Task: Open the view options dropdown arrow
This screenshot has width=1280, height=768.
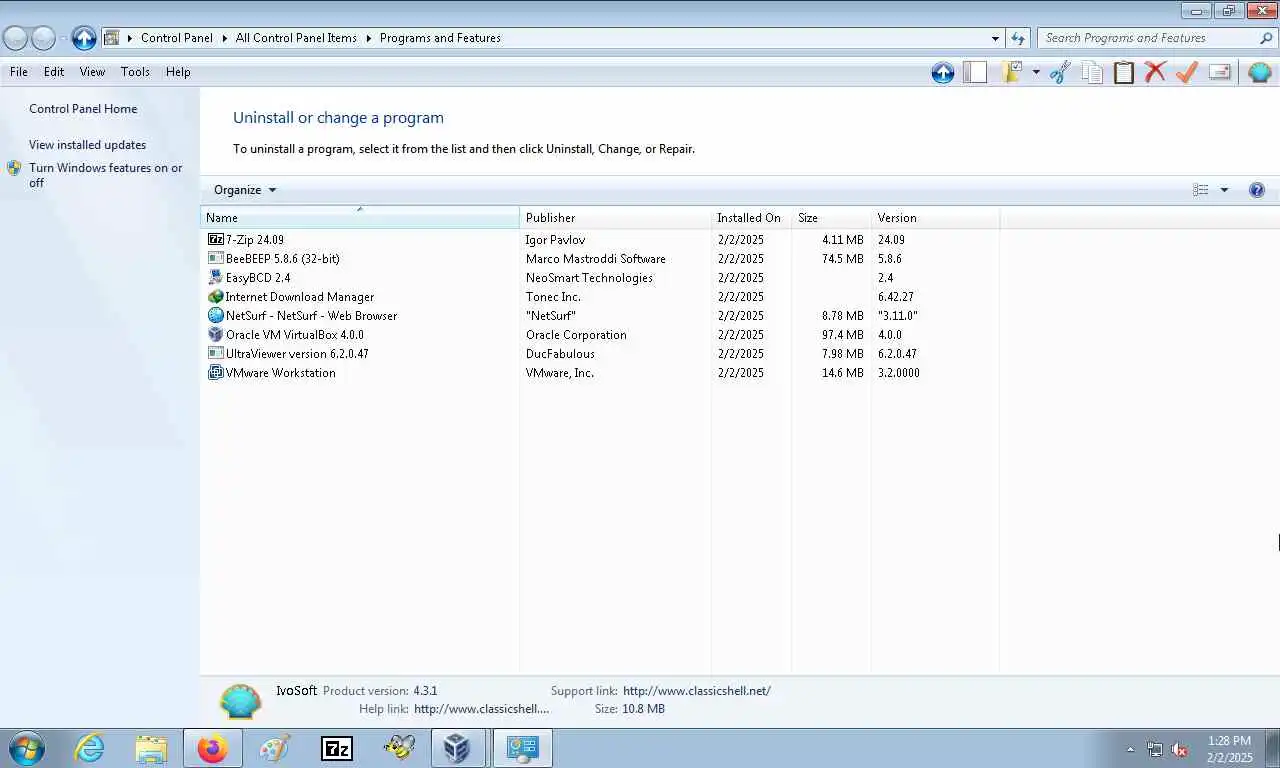Action: point(1224,190)
